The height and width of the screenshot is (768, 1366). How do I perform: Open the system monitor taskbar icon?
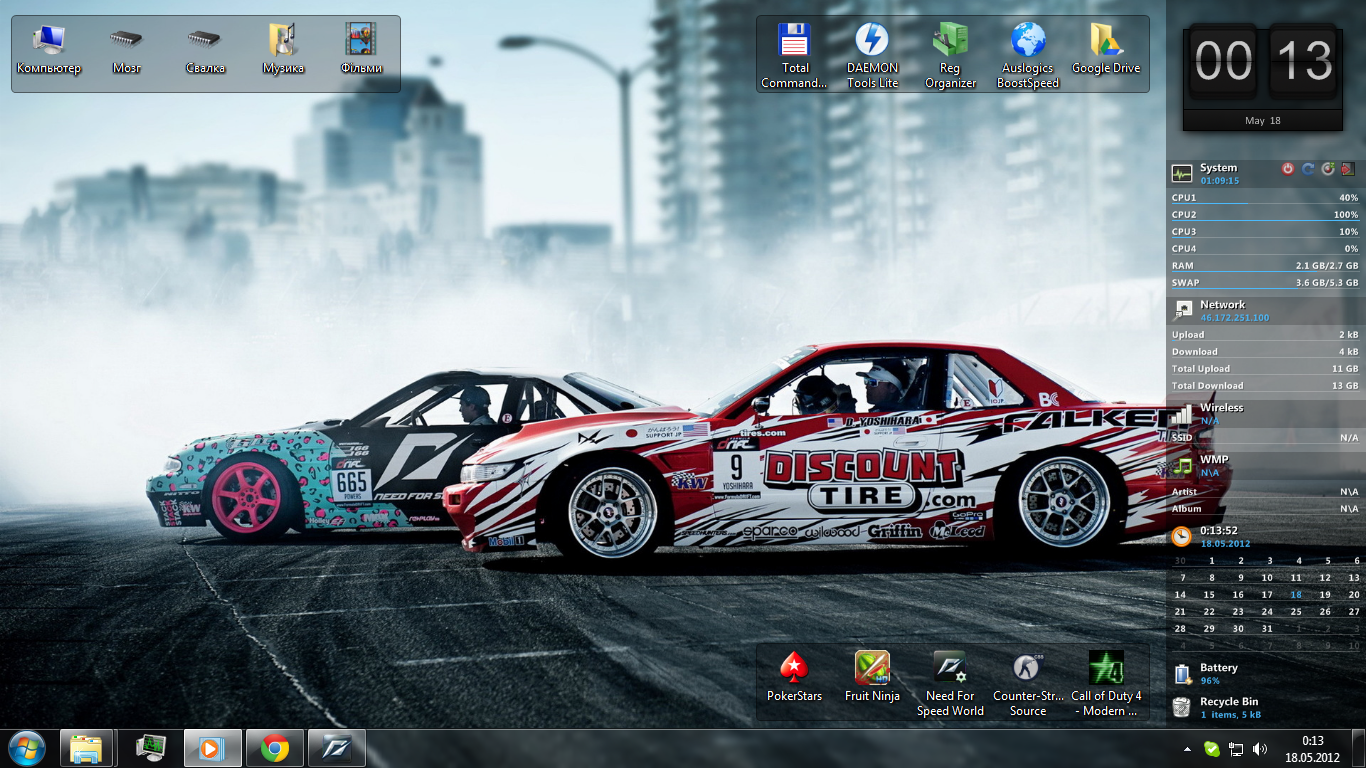pos(151,748)
